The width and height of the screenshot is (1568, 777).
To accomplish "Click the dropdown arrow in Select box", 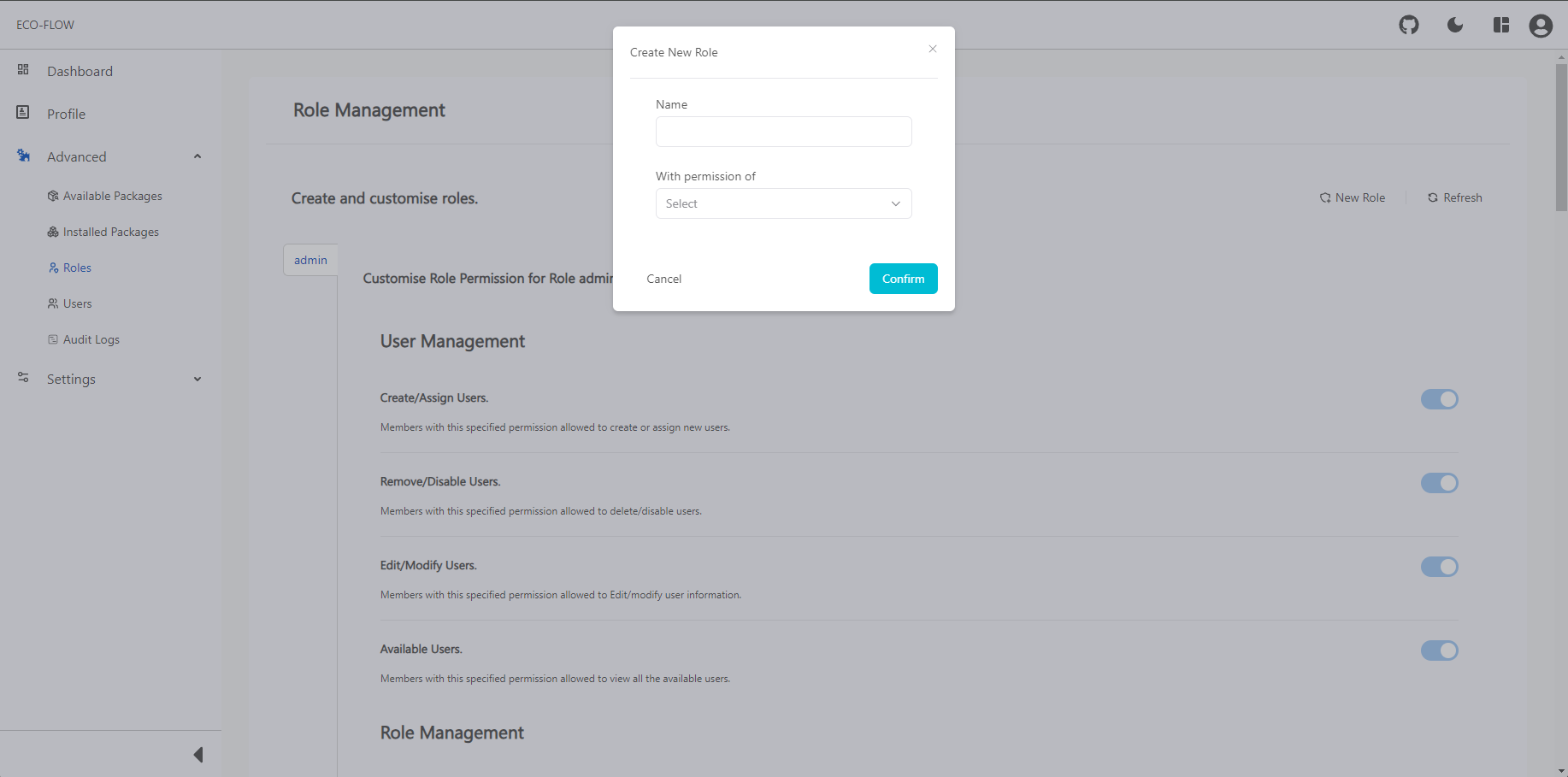I will [896, 203].
